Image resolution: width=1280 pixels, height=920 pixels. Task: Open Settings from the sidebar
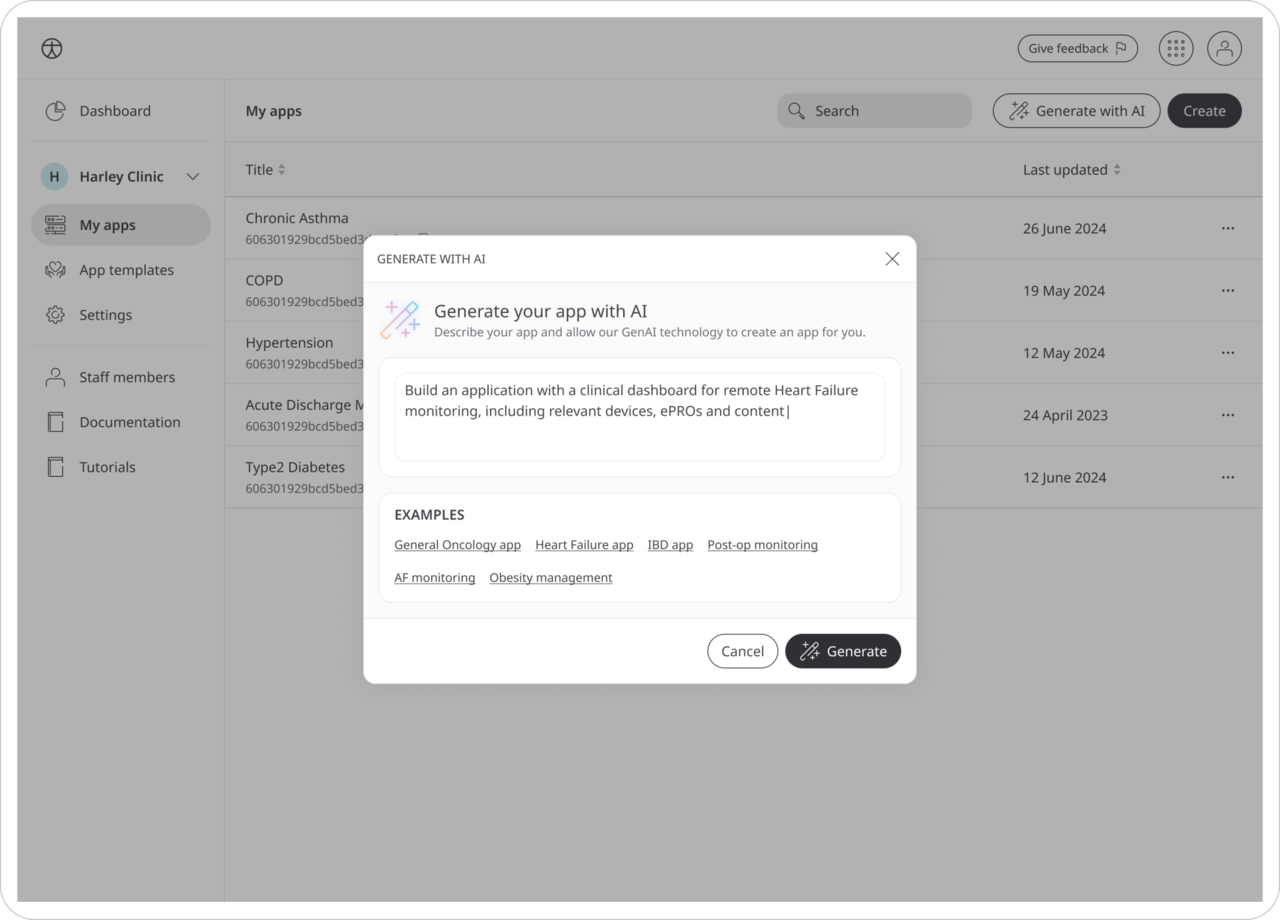coord(105,315)
